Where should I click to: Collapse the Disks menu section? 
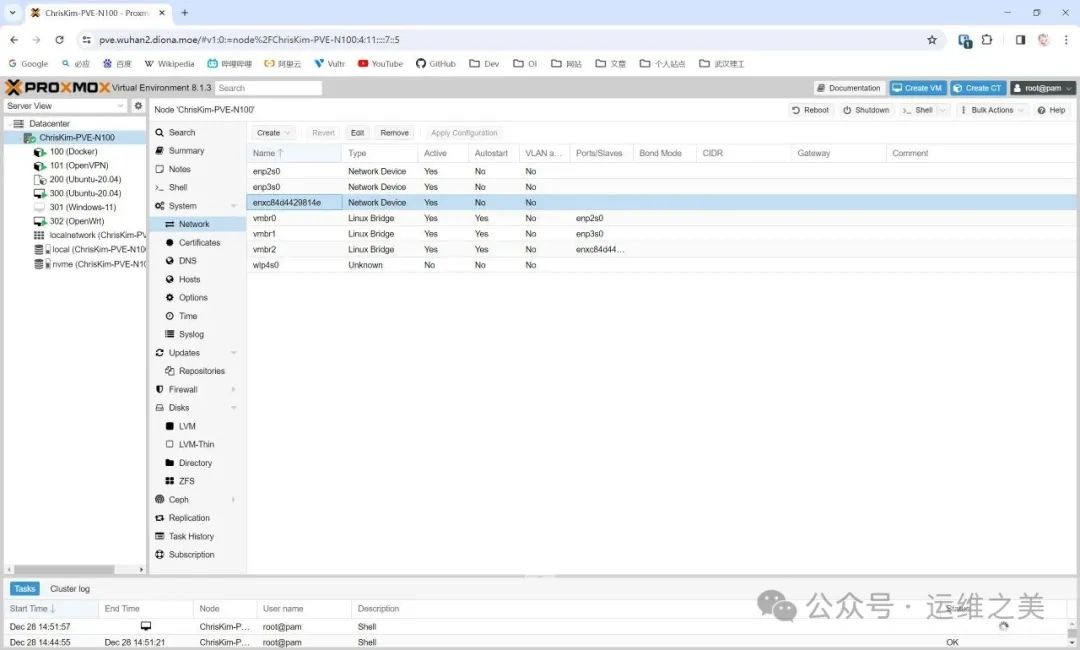point(234,408)
